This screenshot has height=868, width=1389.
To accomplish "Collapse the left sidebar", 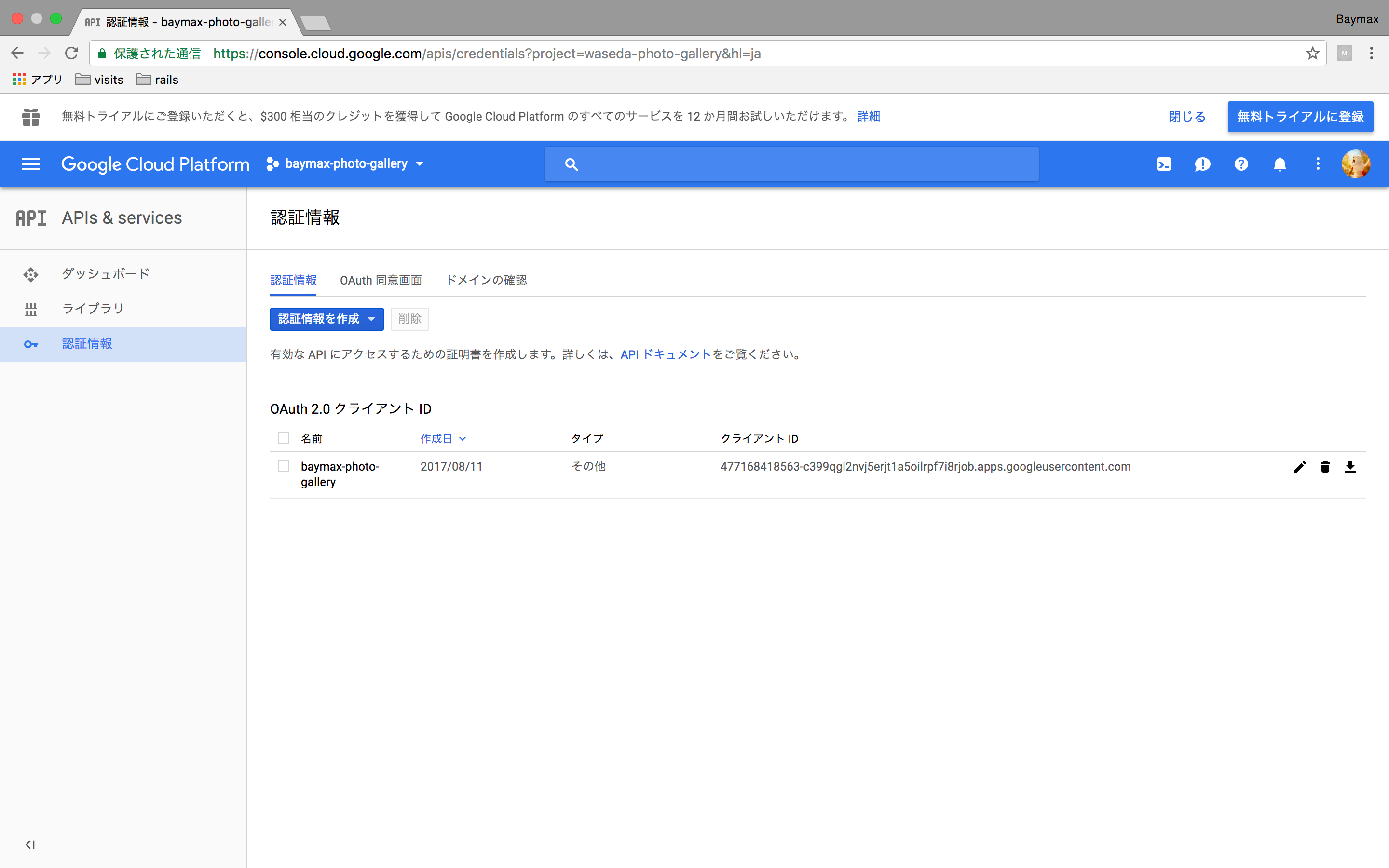I will tap(30, 844).
